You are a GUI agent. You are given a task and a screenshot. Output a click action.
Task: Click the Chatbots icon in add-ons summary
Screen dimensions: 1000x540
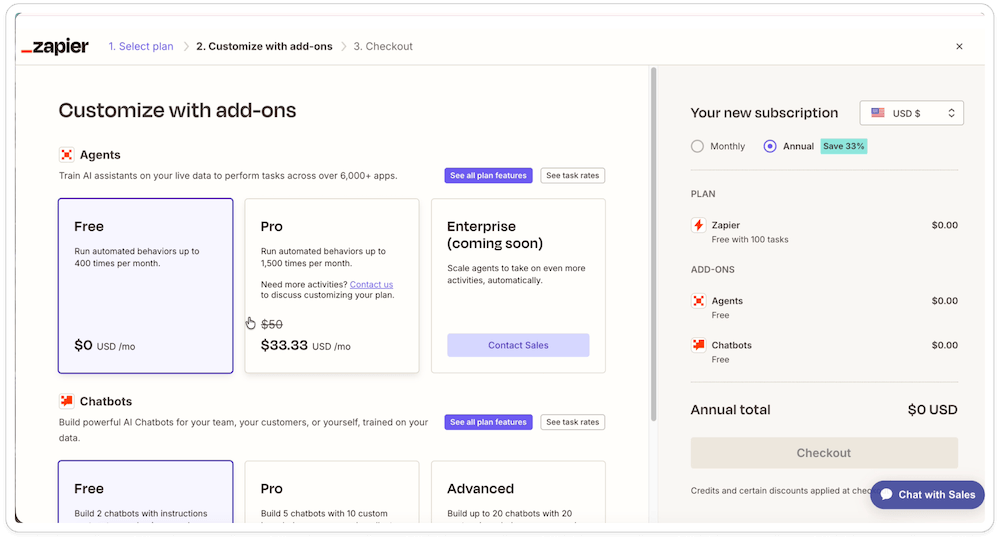point(698,345)
